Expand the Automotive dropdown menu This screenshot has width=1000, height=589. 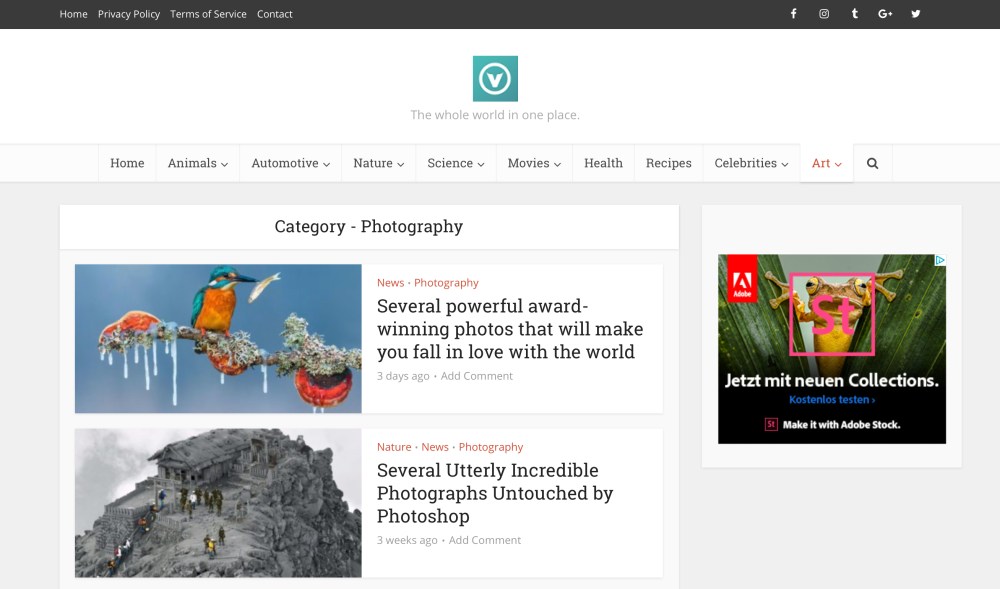[x=290, y=163]
